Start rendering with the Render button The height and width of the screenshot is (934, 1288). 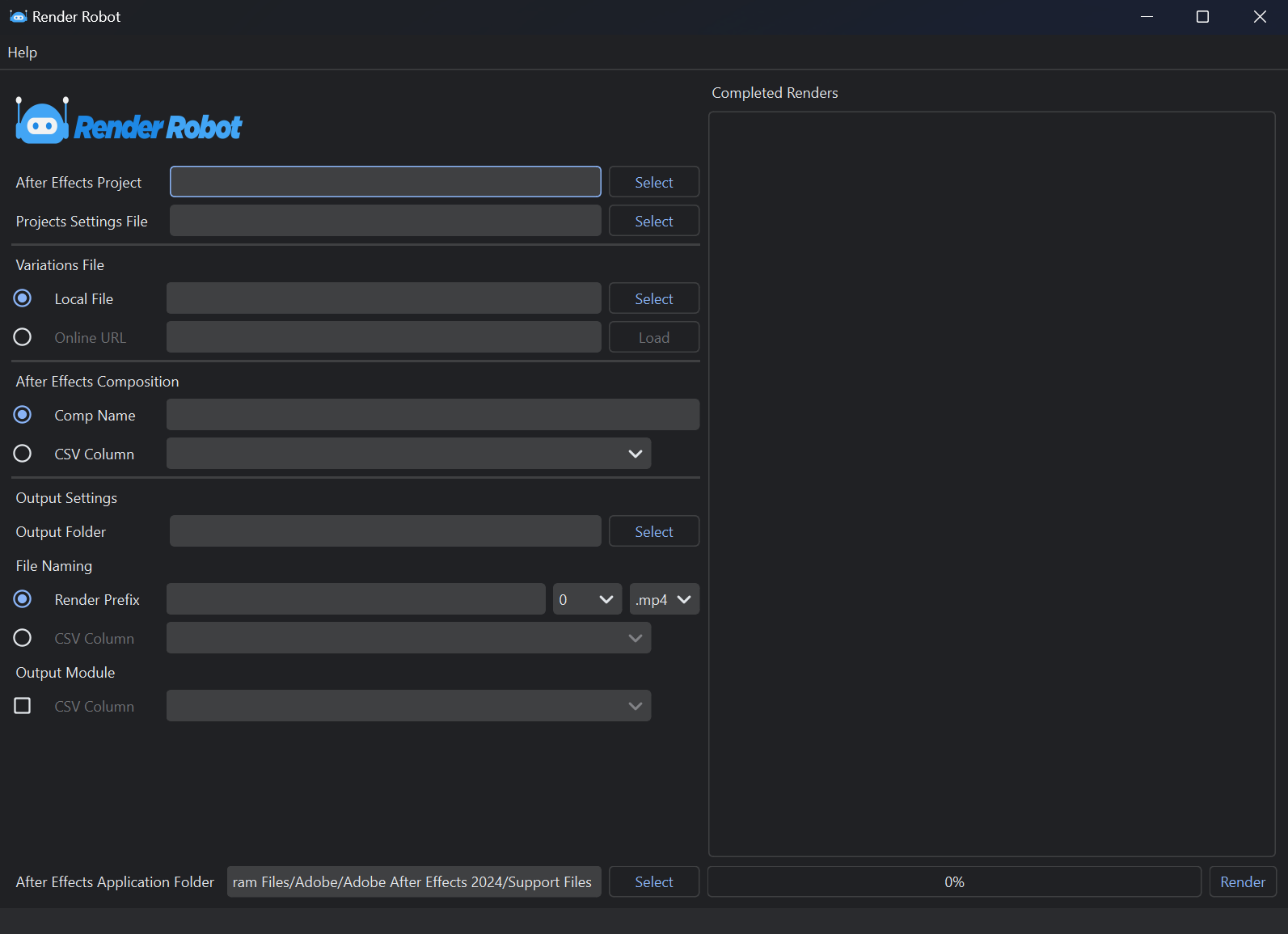(x=1243, y=881)
